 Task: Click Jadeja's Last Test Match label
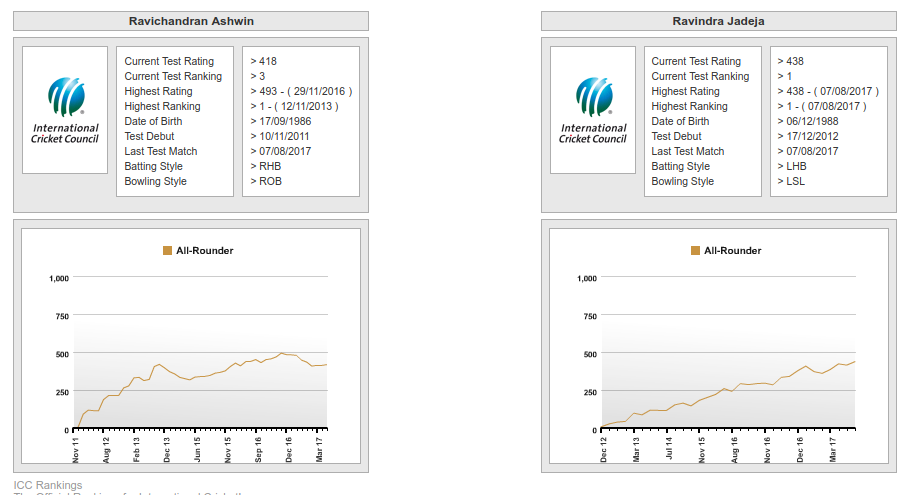pyautogui.click(x=688, y=152)
